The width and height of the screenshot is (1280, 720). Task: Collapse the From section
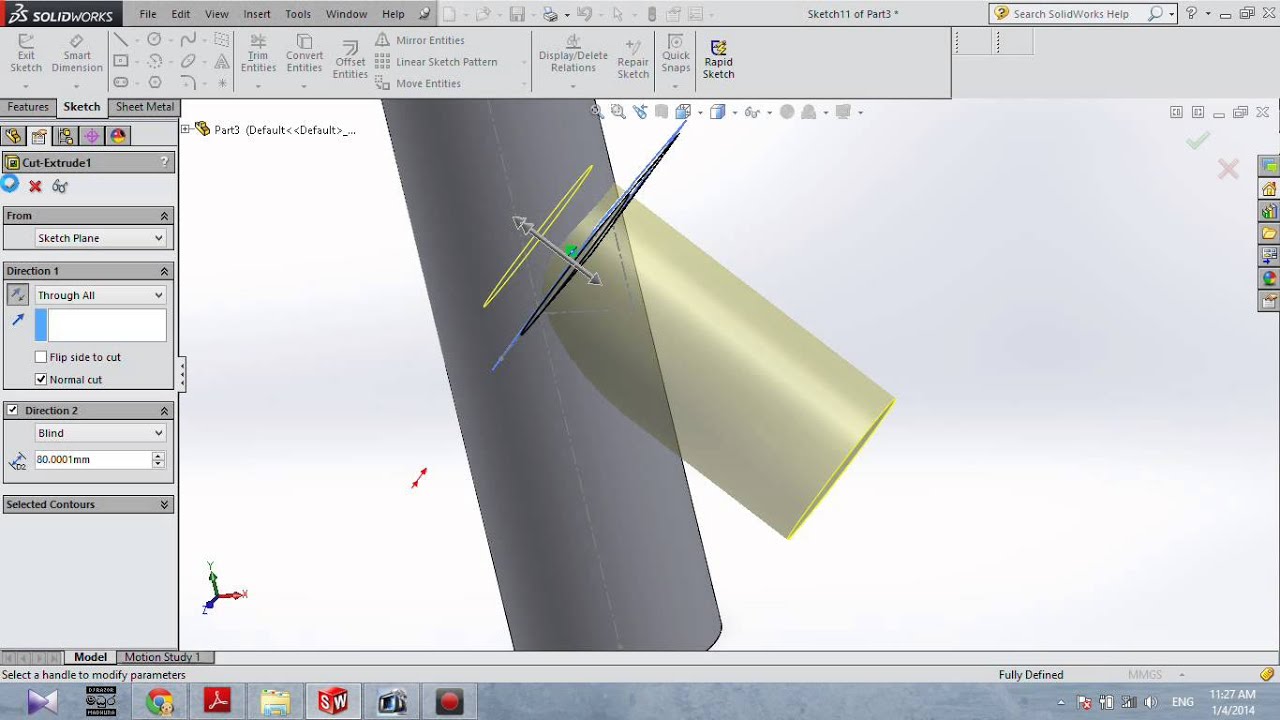click(164, 216)
